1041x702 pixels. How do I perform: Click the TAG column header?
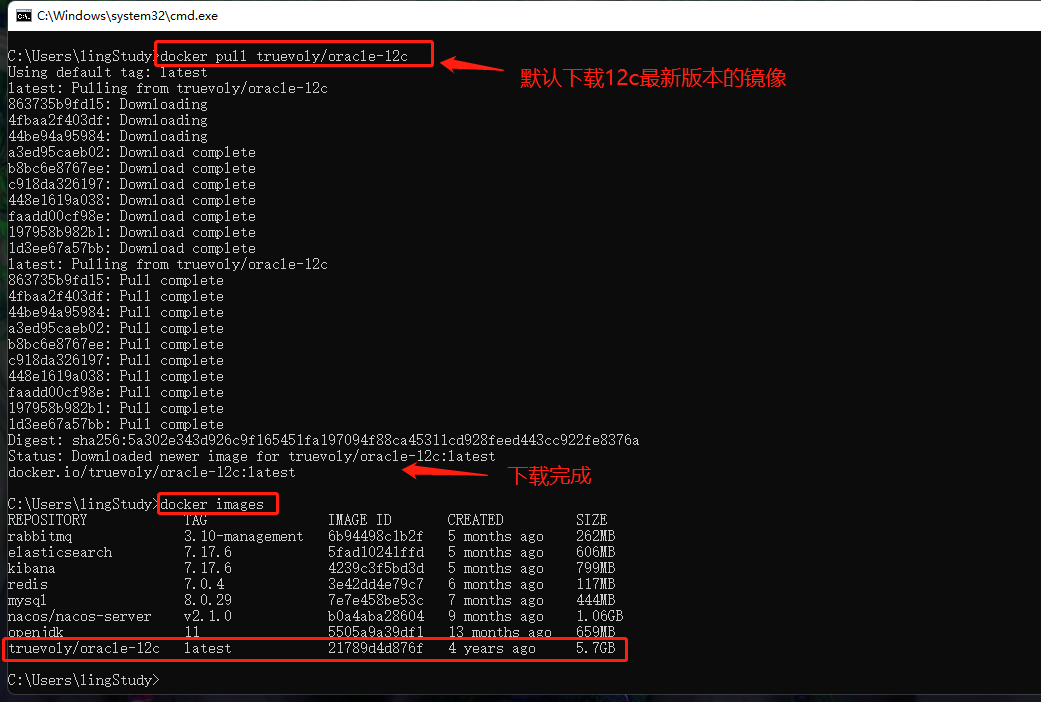click(x=196, y=520)
